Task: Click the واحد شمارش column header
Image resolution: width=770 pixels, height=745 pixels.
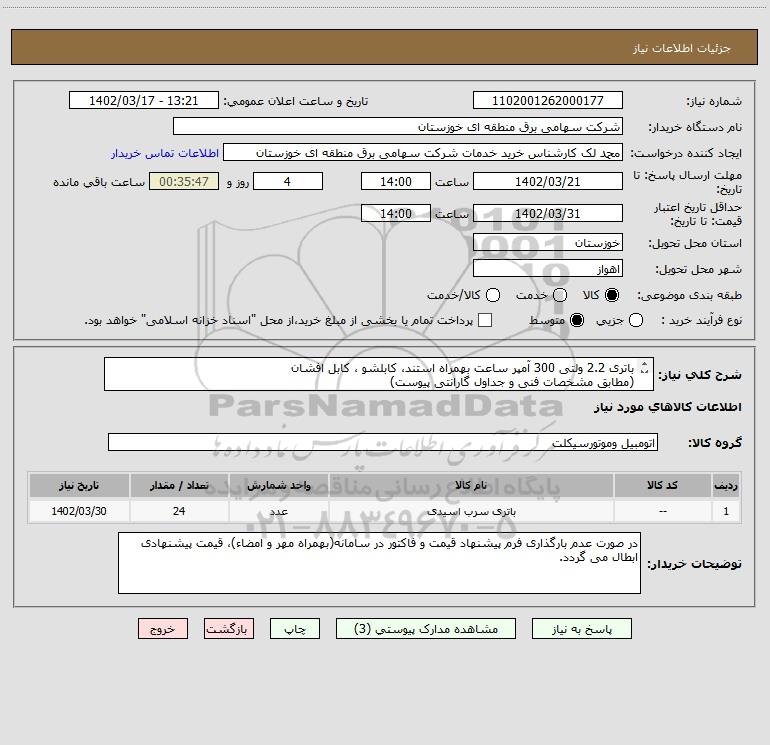Action: (x=278, y=485)
